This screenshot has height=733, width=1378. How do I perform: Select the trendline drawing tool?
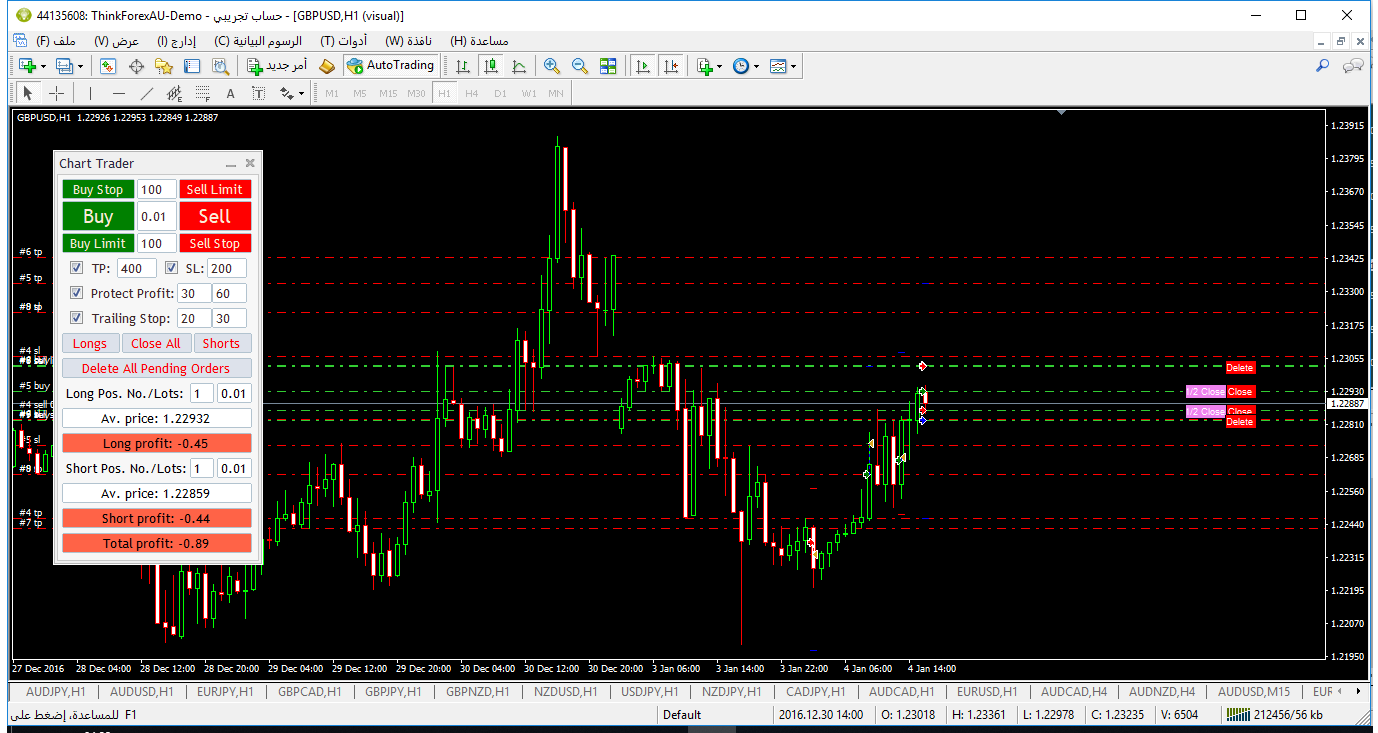[x=147, y=94]
